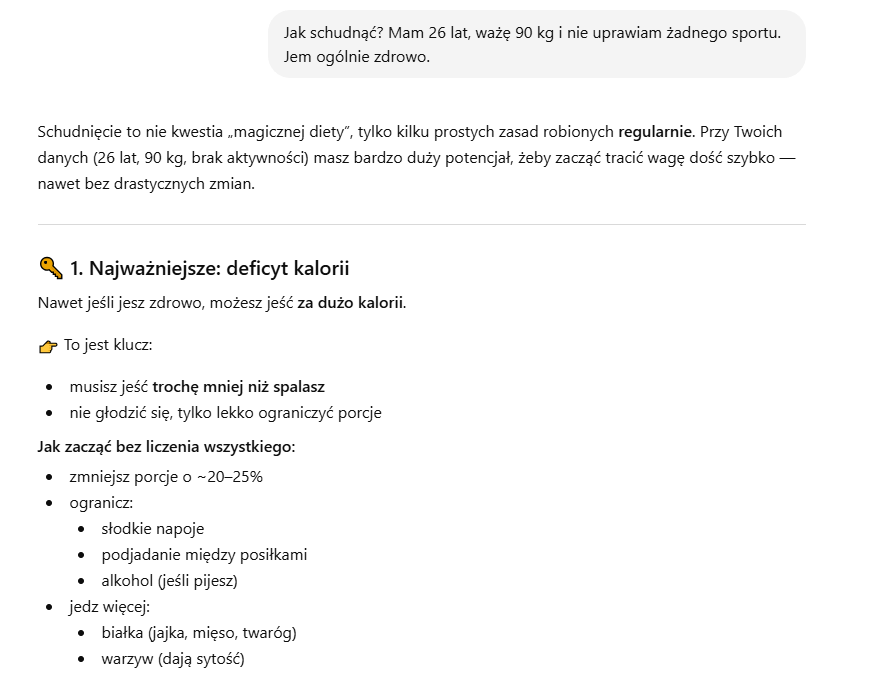Click the bold text "za dużo kalorii"
This screenshot has width=870, height=694.
[x=350, y=303]
